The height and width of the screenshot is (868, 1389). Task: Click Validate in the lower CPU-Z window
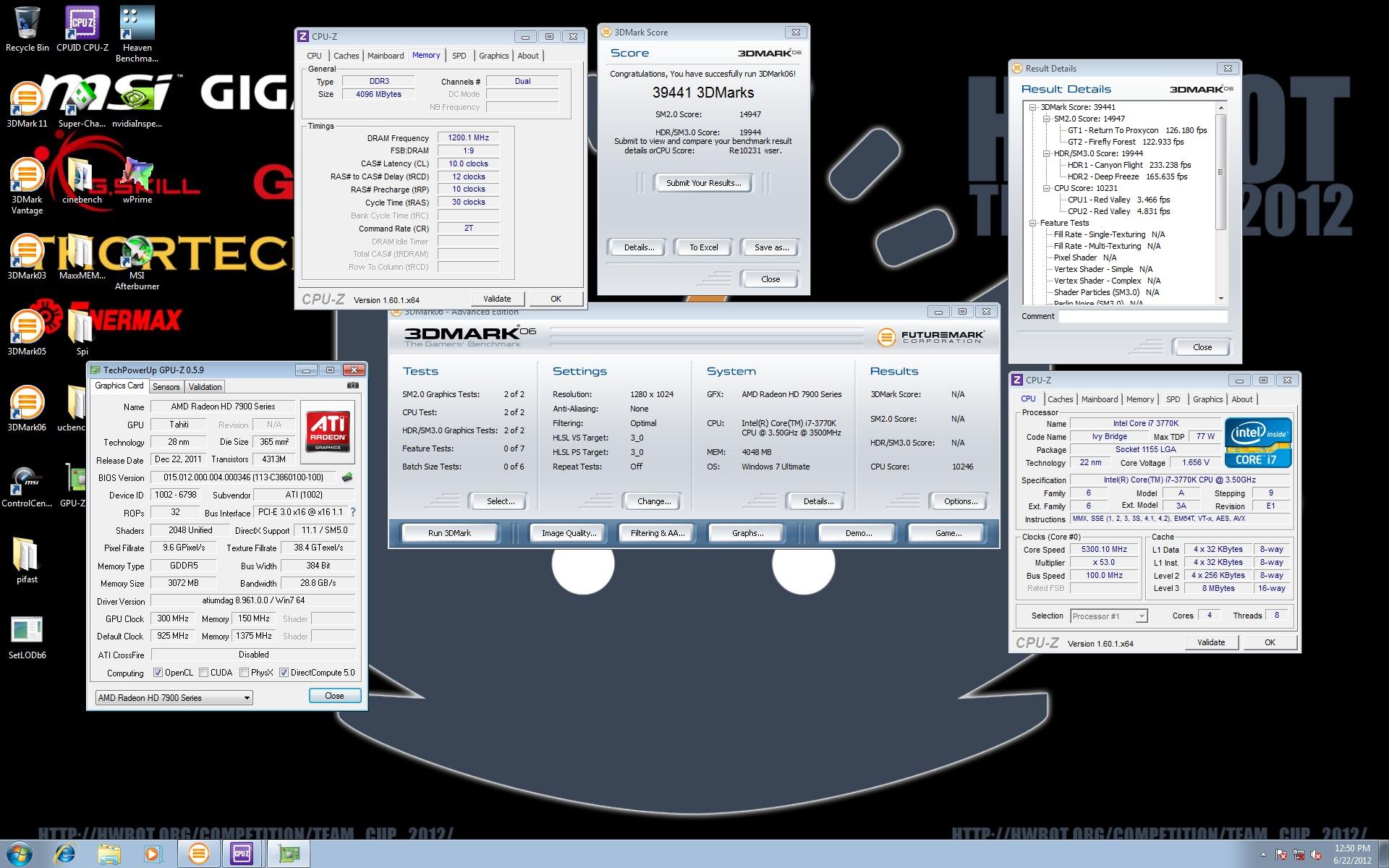1211,642
